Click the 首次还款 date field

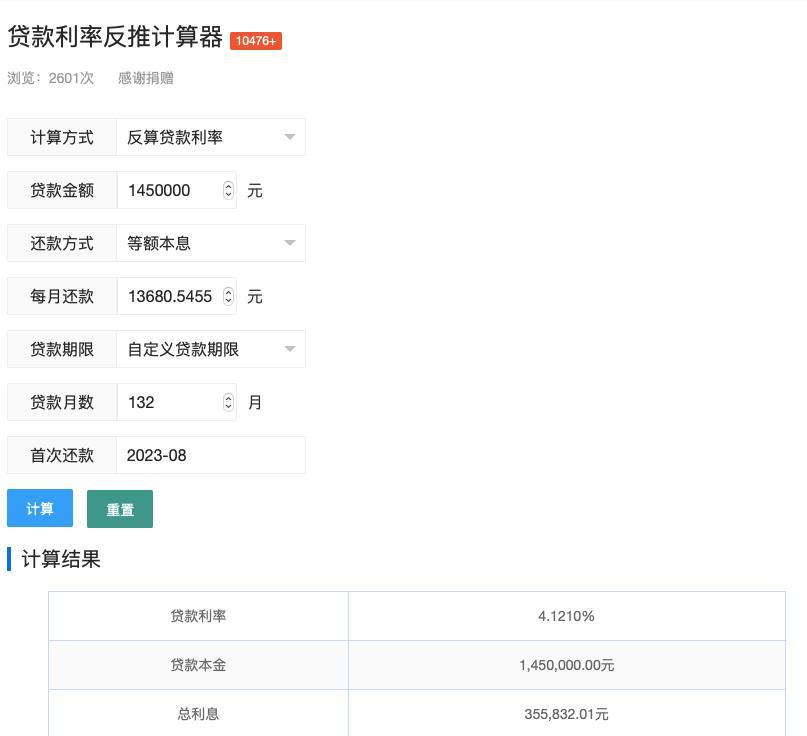(x=211, y=455)
